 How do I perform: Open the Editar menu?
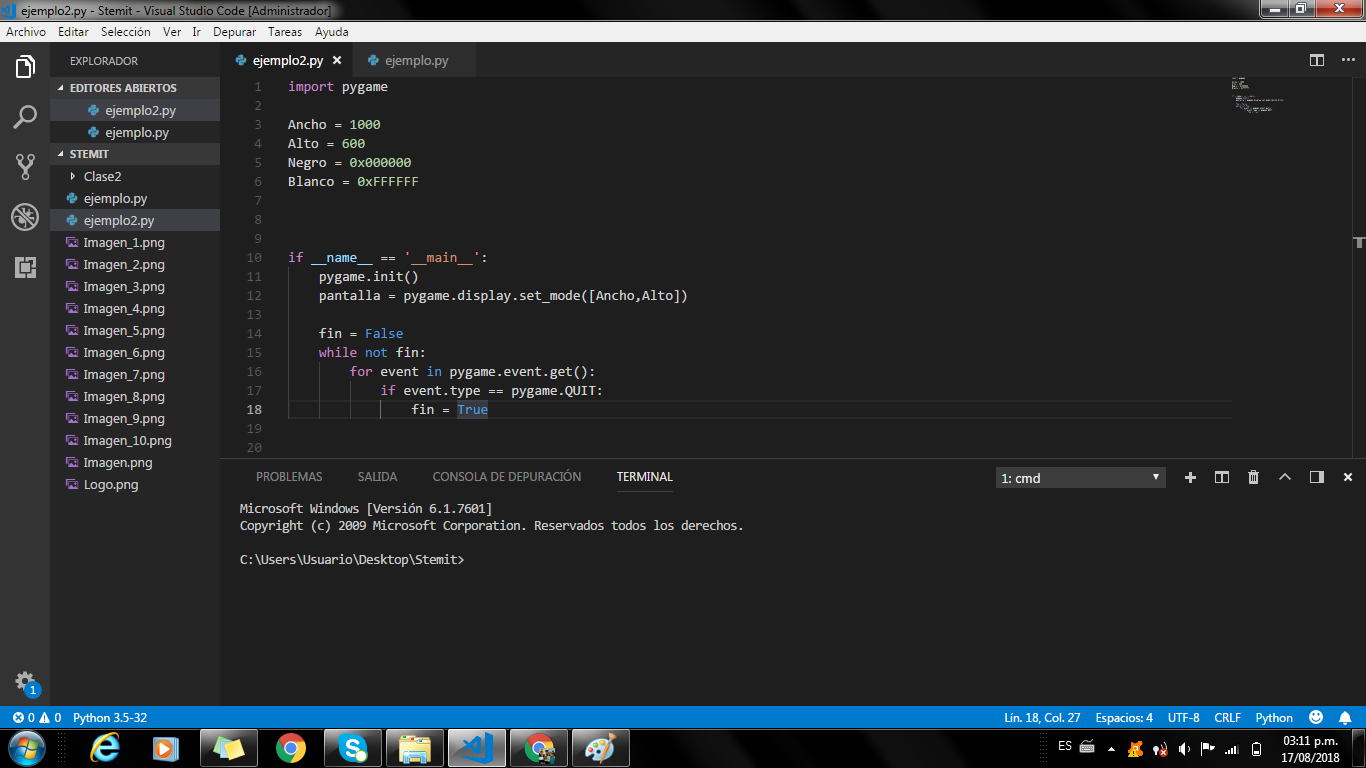pyautogui.click(x=74, y=32)
